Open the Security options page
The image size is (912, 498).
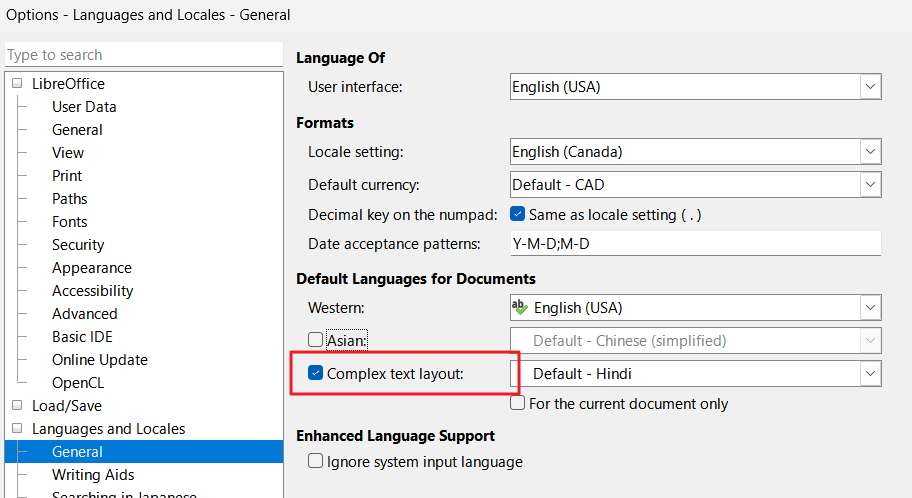(x=78, y=245)
